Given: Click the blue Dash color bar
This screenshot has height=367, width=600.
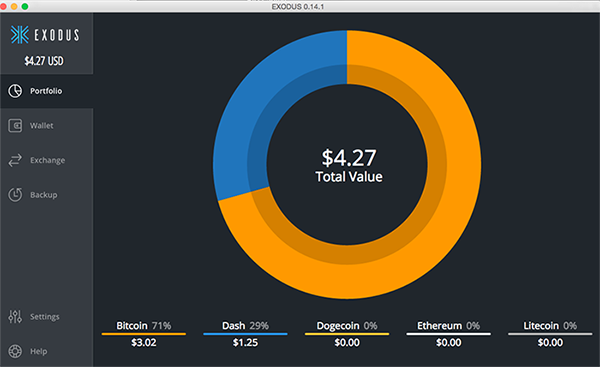Looking at the screenshot, I should [x=245, y=334].
